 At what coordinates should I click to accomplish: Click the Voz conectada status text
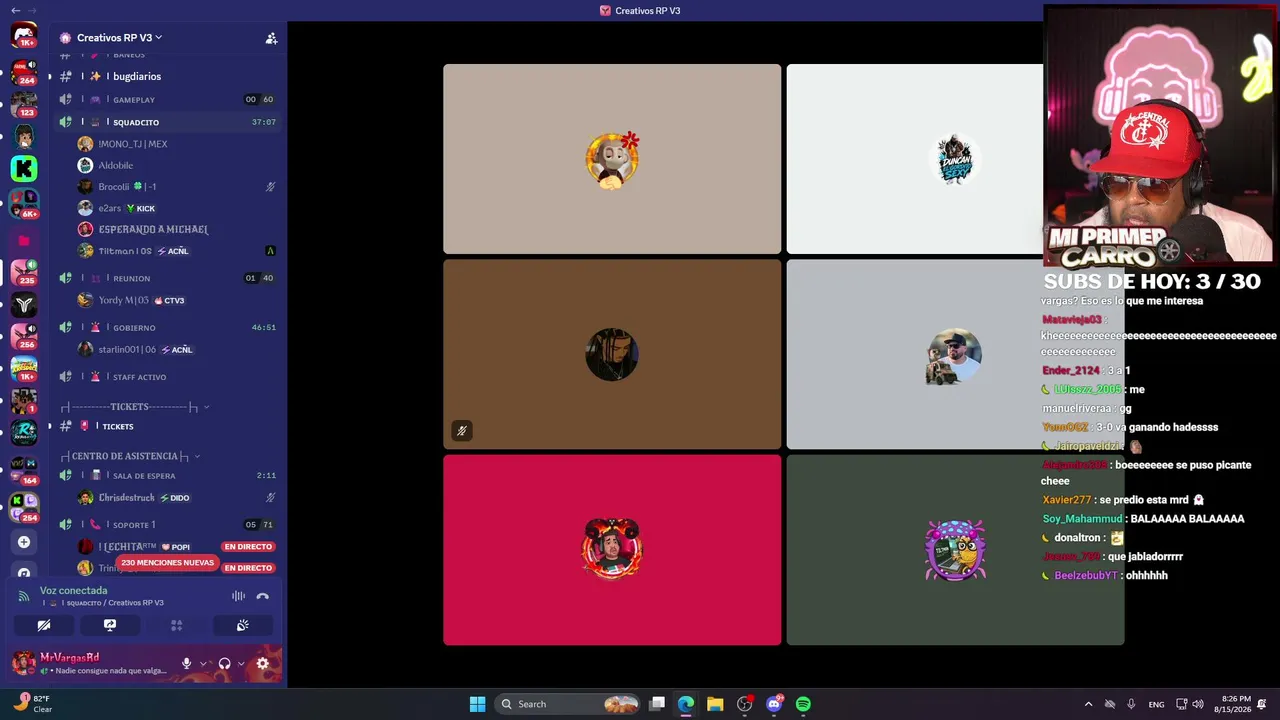click(73, 590)
